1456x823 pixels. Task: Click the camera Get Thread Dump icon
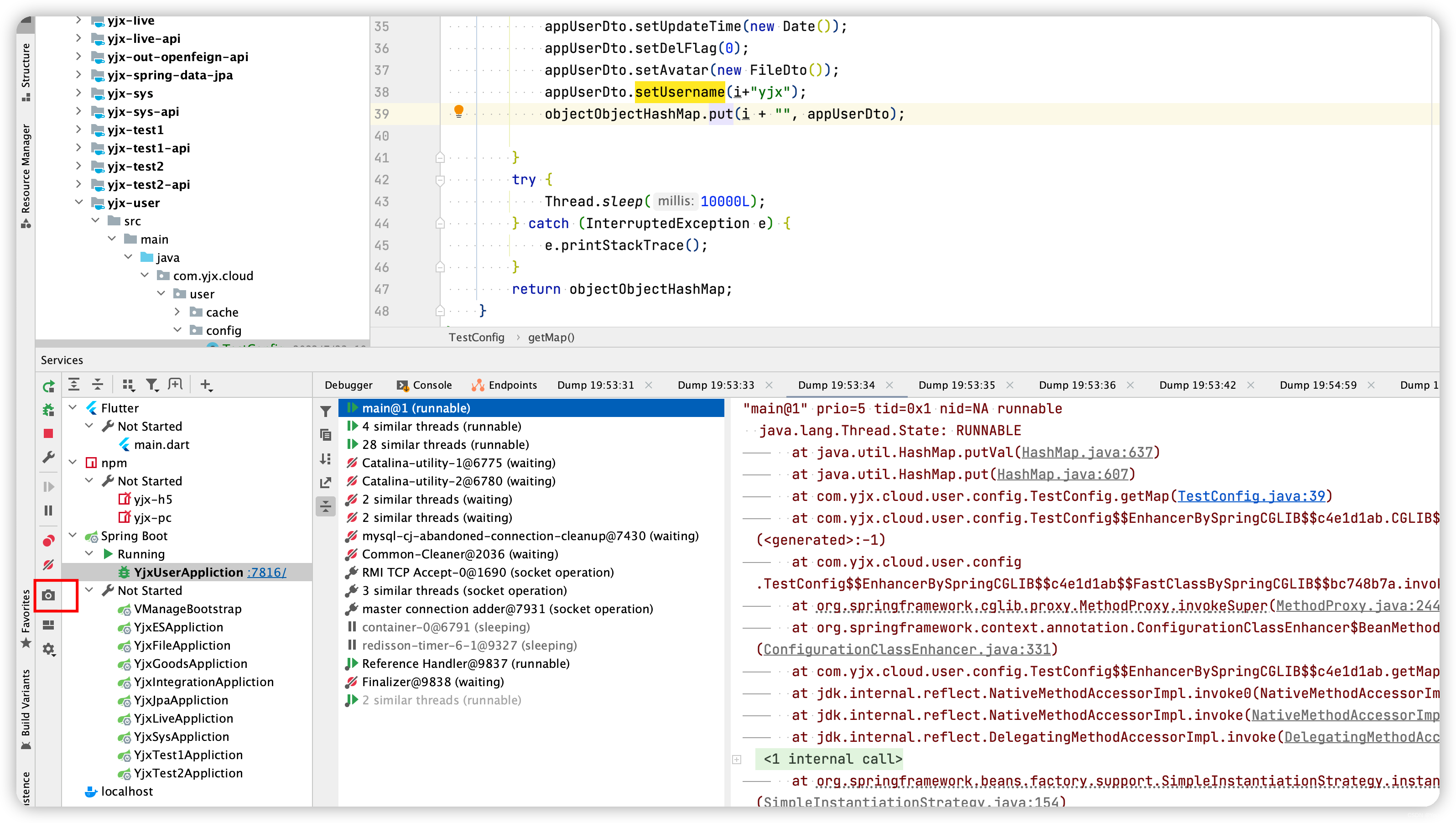tap(49, 595)
